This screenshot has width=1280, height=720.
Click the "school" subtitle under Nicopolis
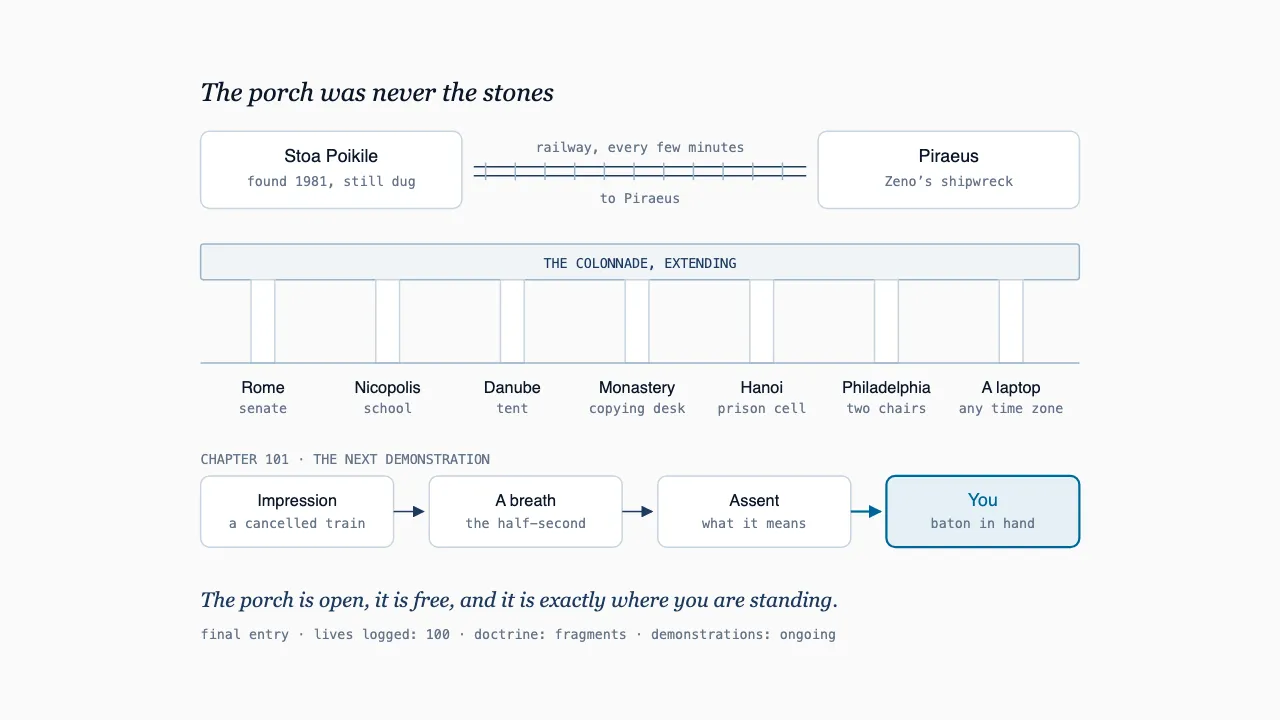point(387,408)
